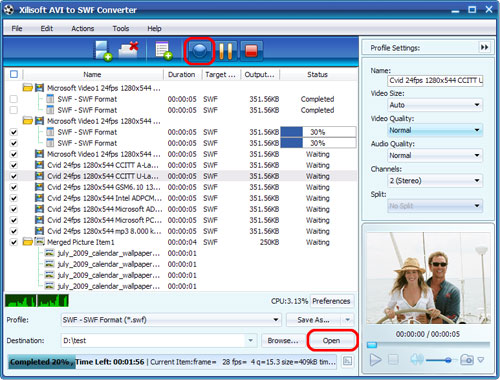Image resolution: width=500 pixels, height=380 pixels.
Task: Uncheck the first SWF Format row at 30%
Action: point(14,132)
